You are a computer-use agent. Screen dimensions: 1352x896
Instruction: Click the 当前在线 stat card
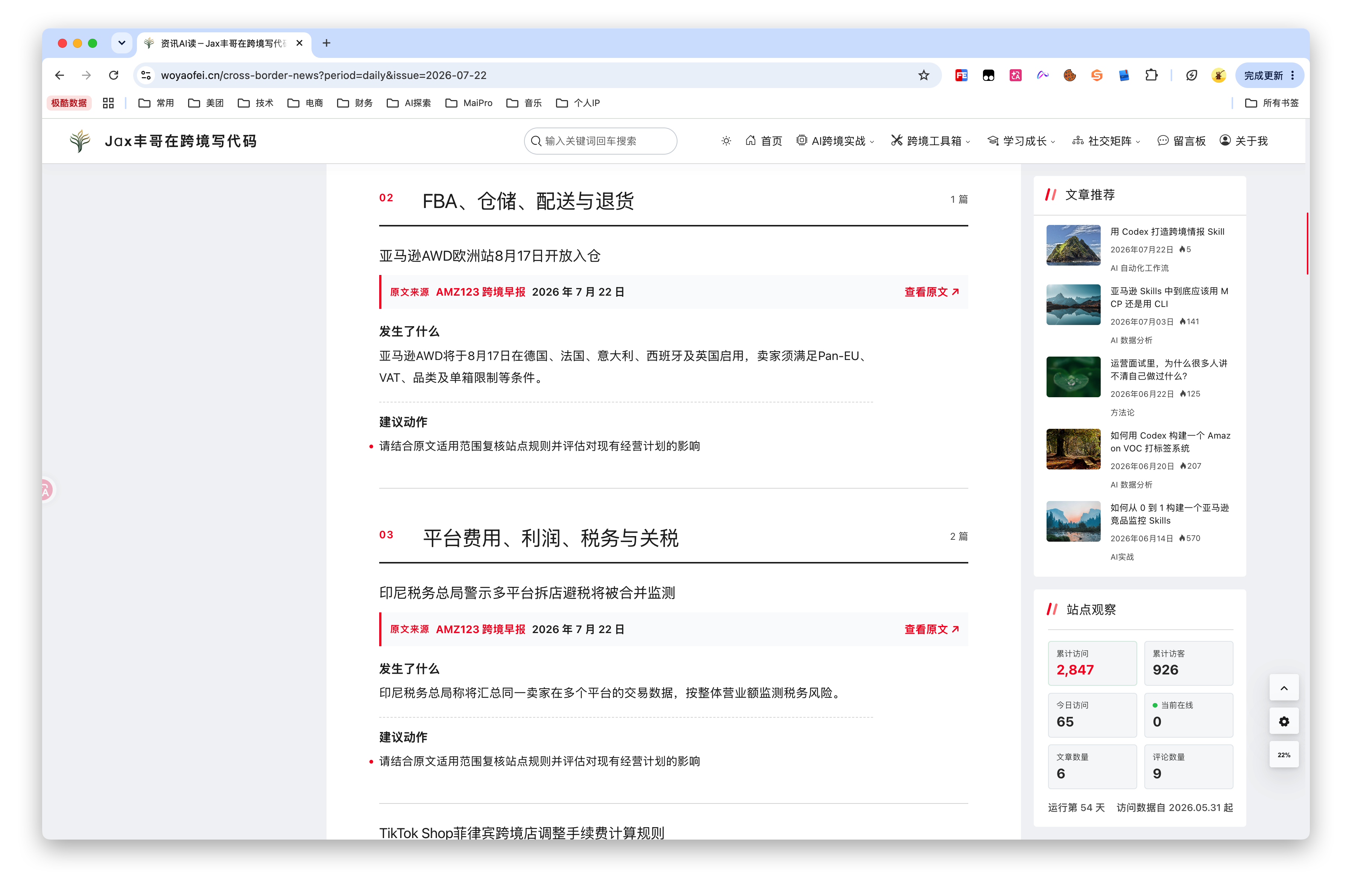pyautogui.click(x=1189, y=715)
